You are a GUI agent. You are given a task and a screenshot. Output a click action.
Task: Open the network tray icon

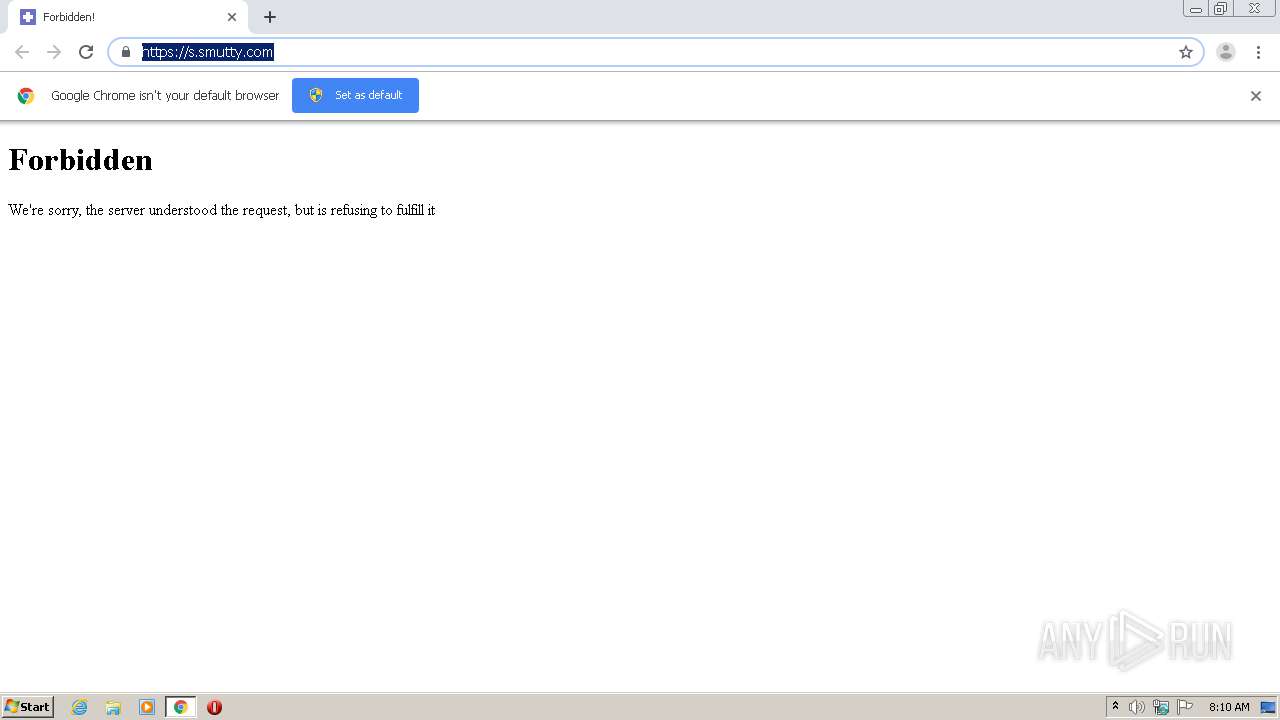pos(1161,707)
